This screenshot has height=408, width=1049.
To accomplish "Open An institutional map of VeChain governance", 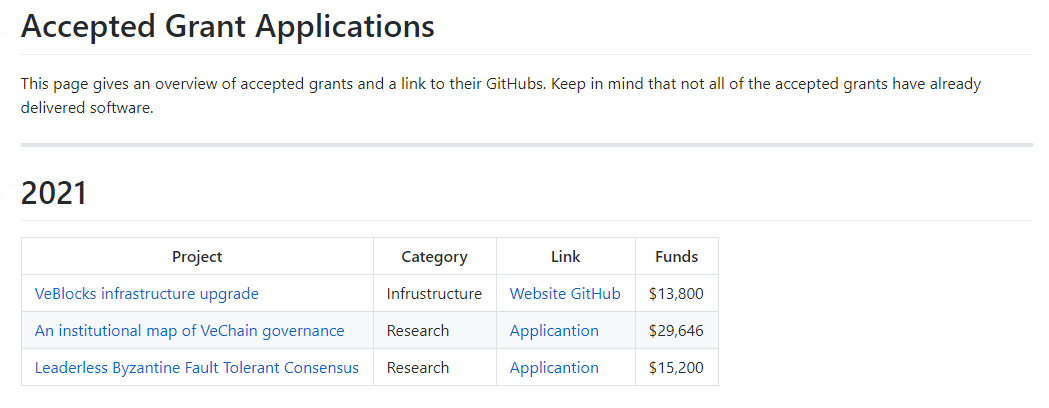I will click(x=189, y=330).
